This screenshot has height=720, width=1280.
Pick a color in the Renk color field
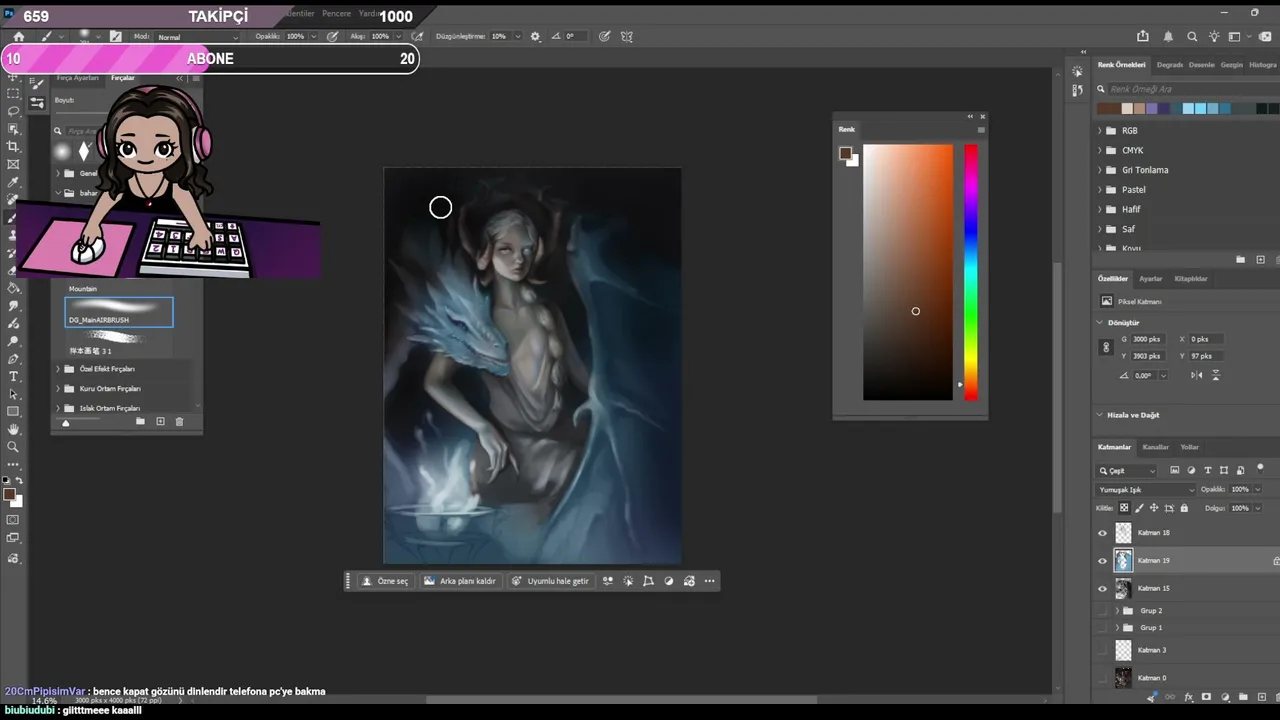tap(908, 272)
